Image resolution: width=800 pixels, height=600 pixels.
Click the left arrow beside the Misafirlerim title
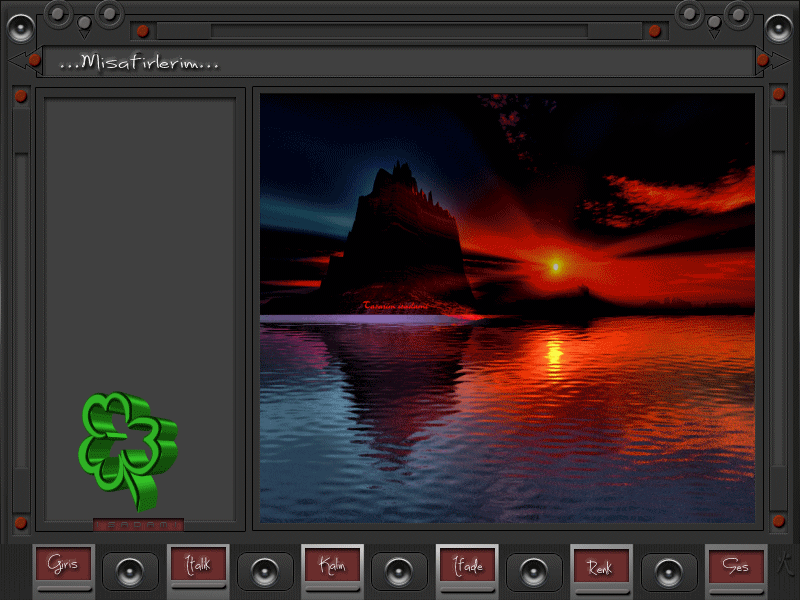17,62
